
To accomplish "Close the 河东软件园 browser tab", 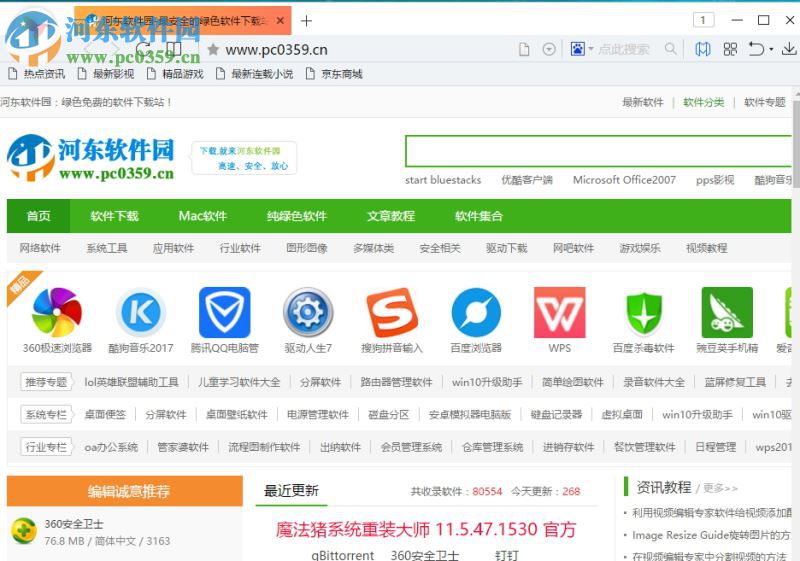I will tap(280, 21).
